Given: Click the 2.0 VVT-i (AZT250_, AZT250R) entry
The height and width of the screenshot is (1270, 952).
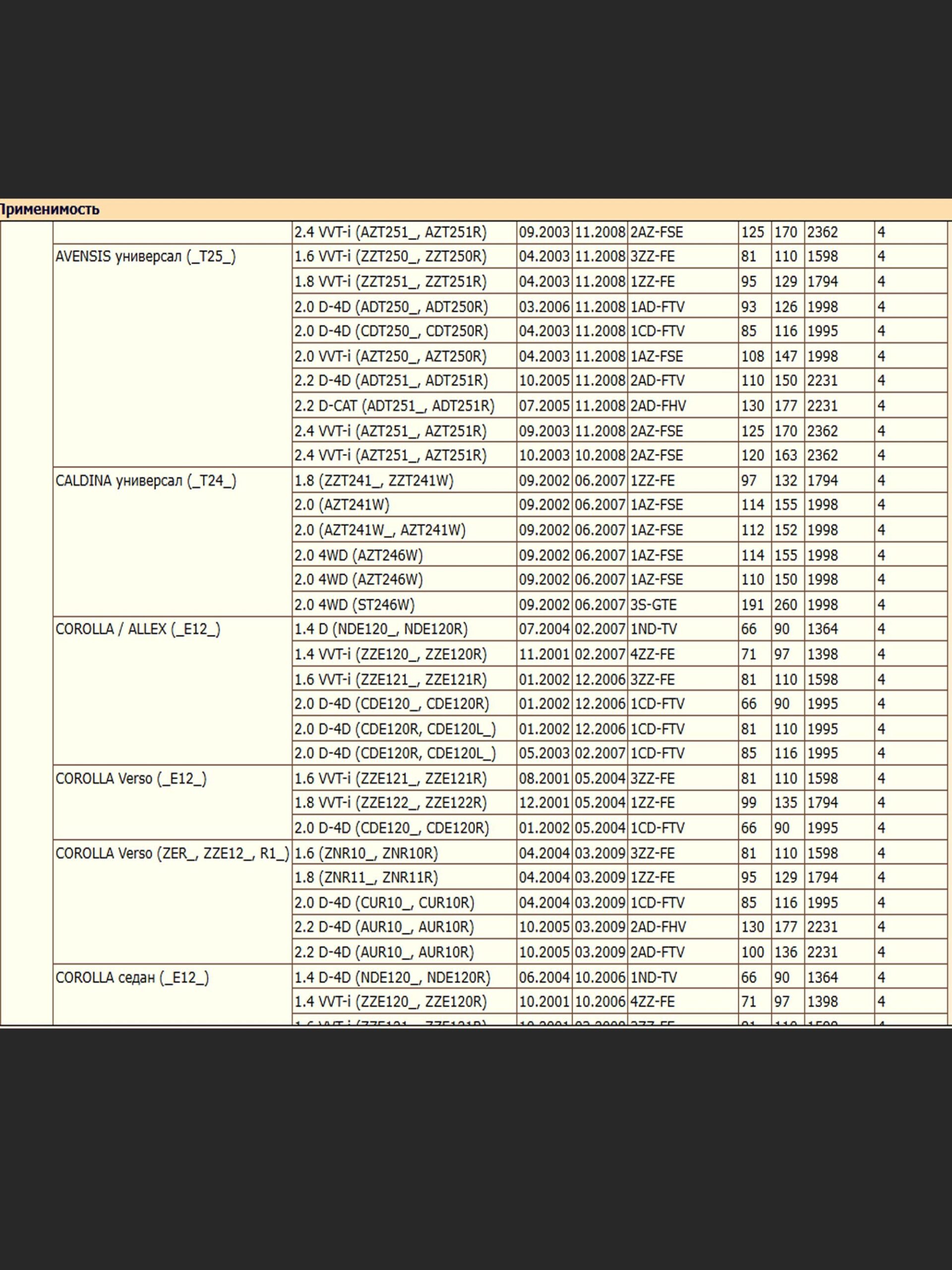Looking at the screenshot, I should point(390,357).
